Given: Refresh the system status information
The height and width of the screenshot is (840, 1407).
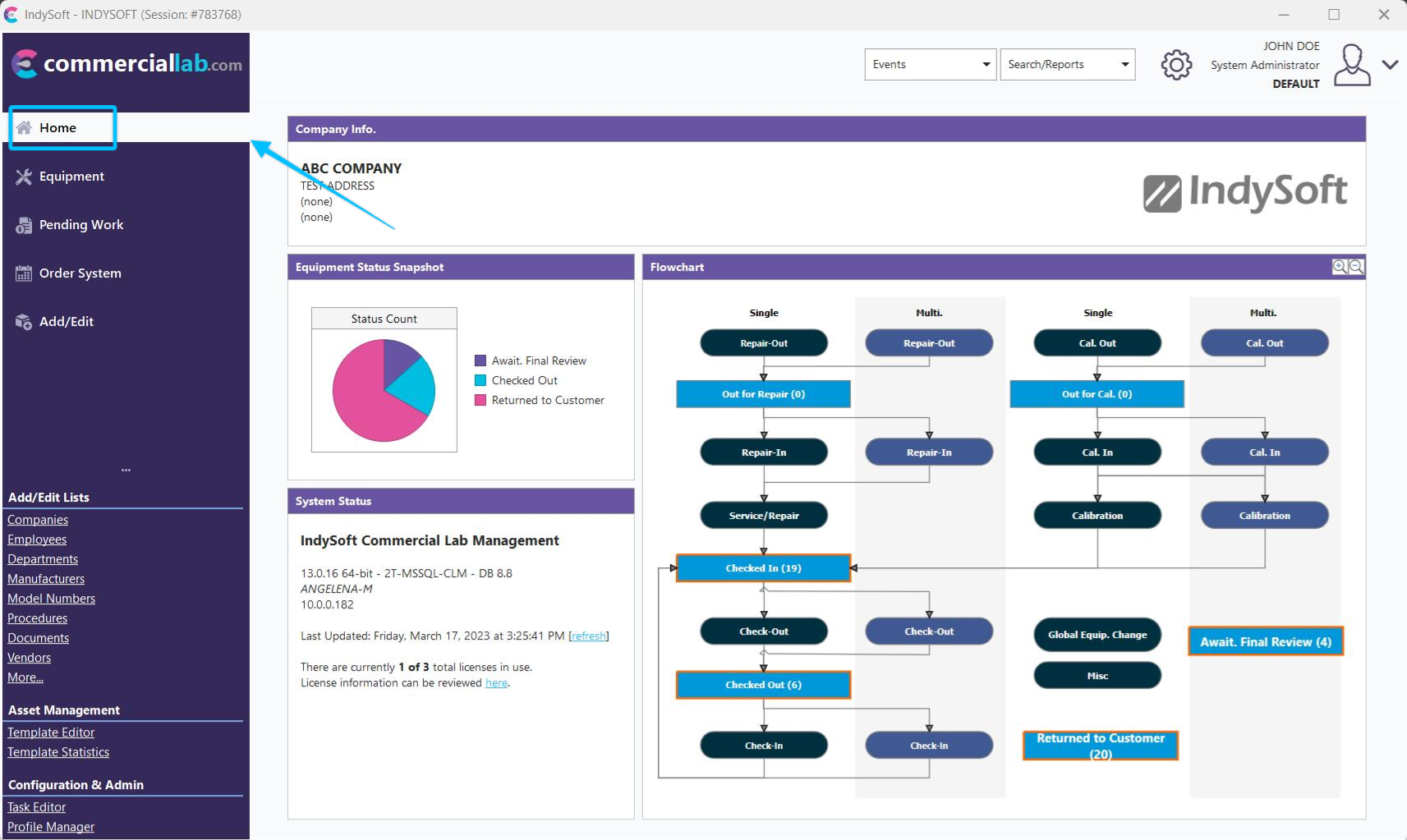Looking at the screenshot, I should pos(589,636).
